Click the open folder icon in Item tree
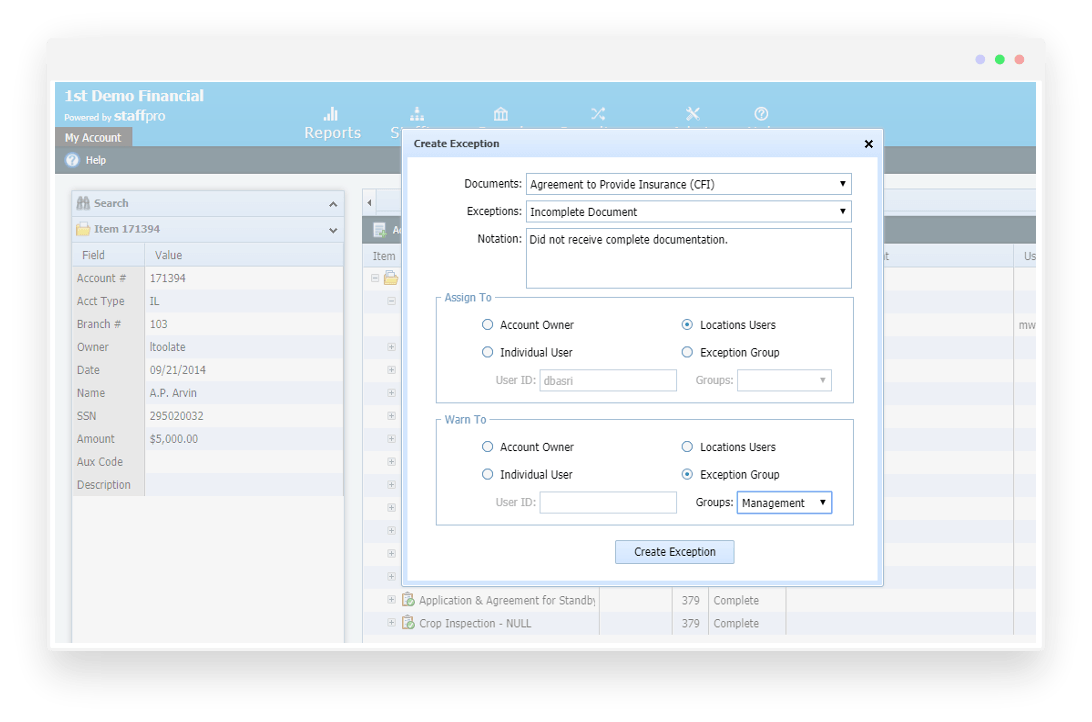This screenshot has width=1092, height=722. 391,278
